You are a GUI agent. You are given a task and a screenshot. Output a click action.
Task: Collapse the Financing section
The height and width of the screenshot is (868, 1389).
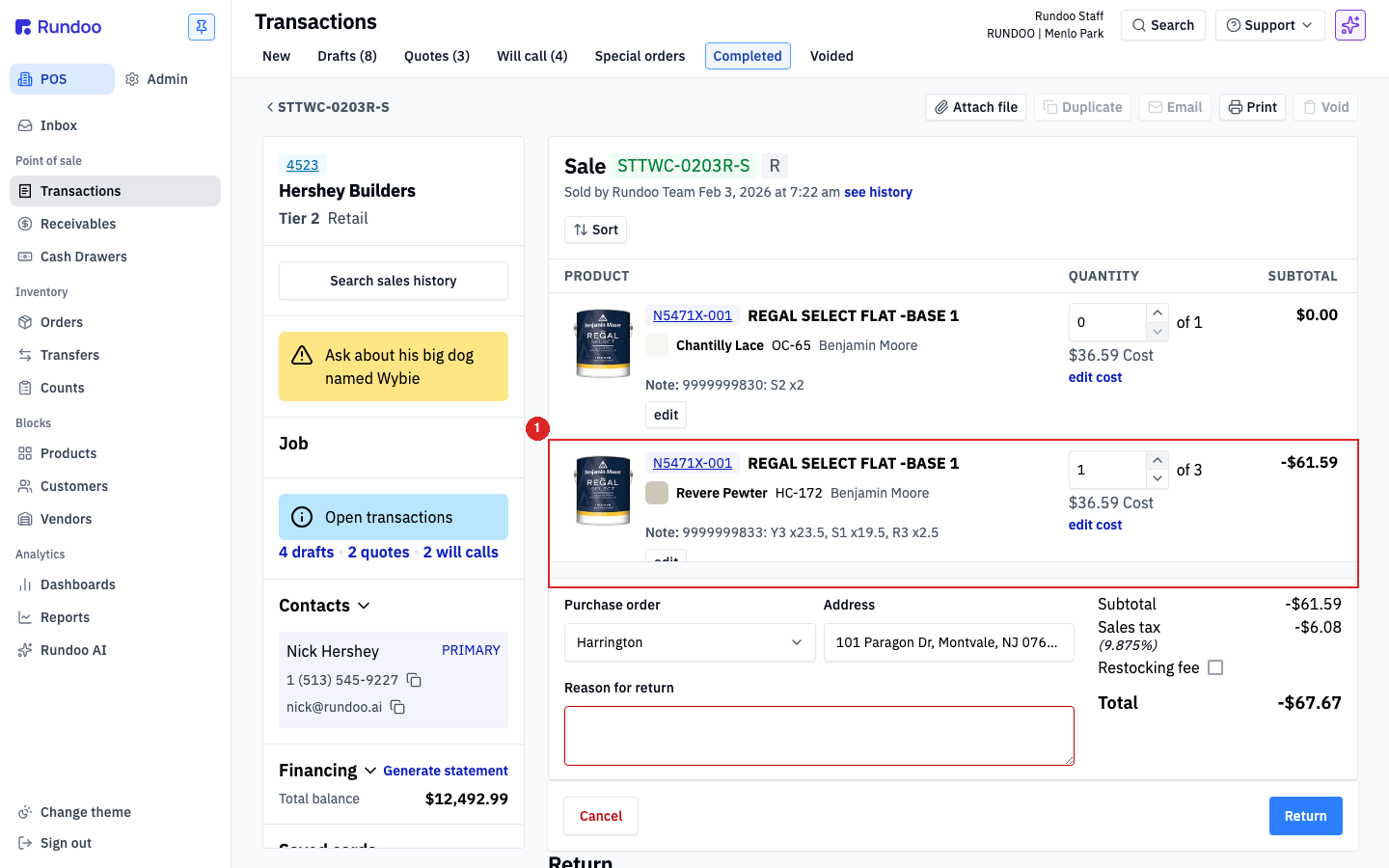point(369,771)
